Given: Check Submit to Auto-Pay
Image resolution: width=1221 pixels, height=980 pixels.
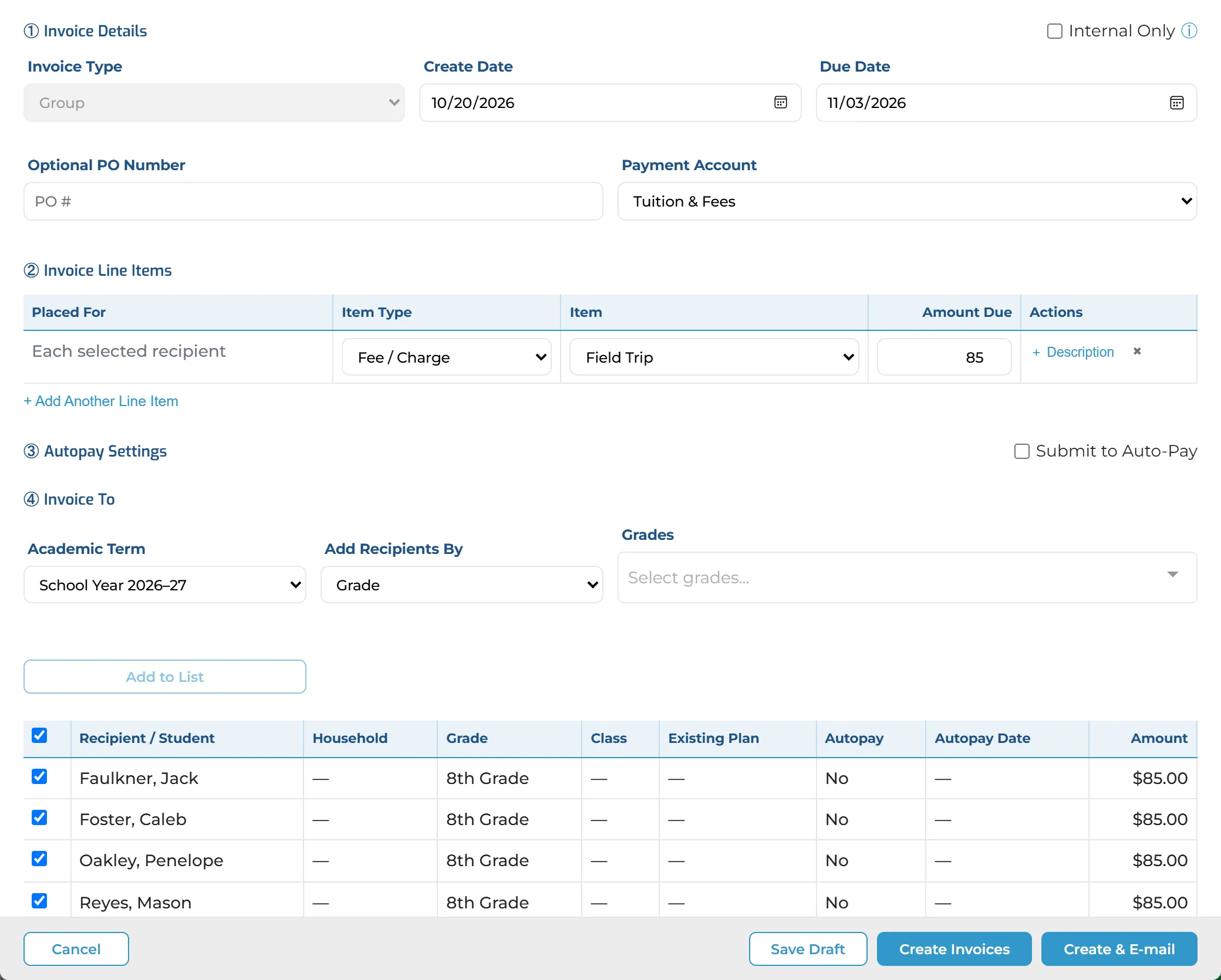Looking at the screenshot, I should (1021, 451).
